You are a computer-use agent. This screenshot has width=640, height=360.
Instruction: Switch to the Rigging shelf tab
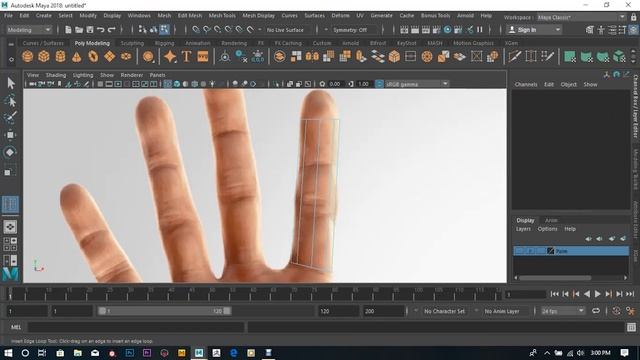click(164, 43)
